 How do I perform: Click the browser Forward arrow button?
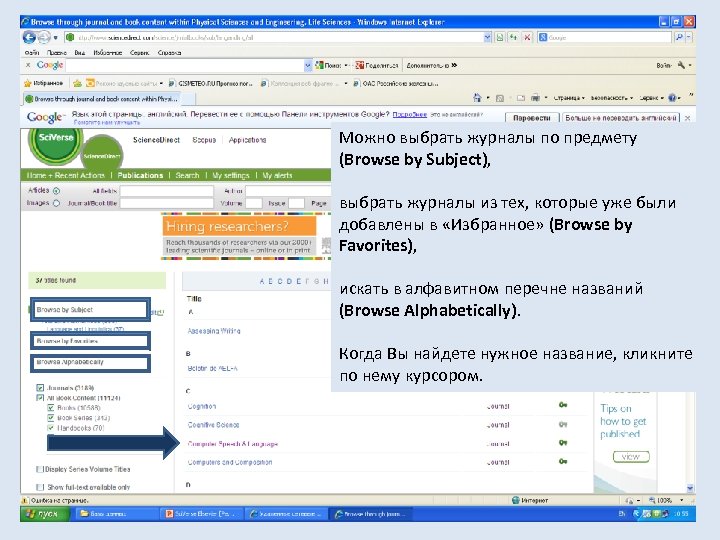tap(43, 37)
